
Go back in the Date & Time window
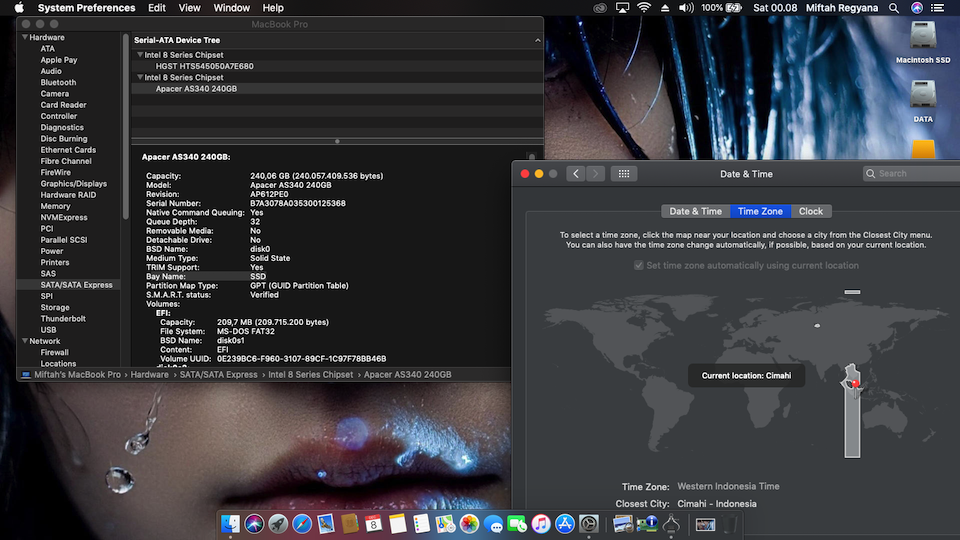click(x=576, y=174)
